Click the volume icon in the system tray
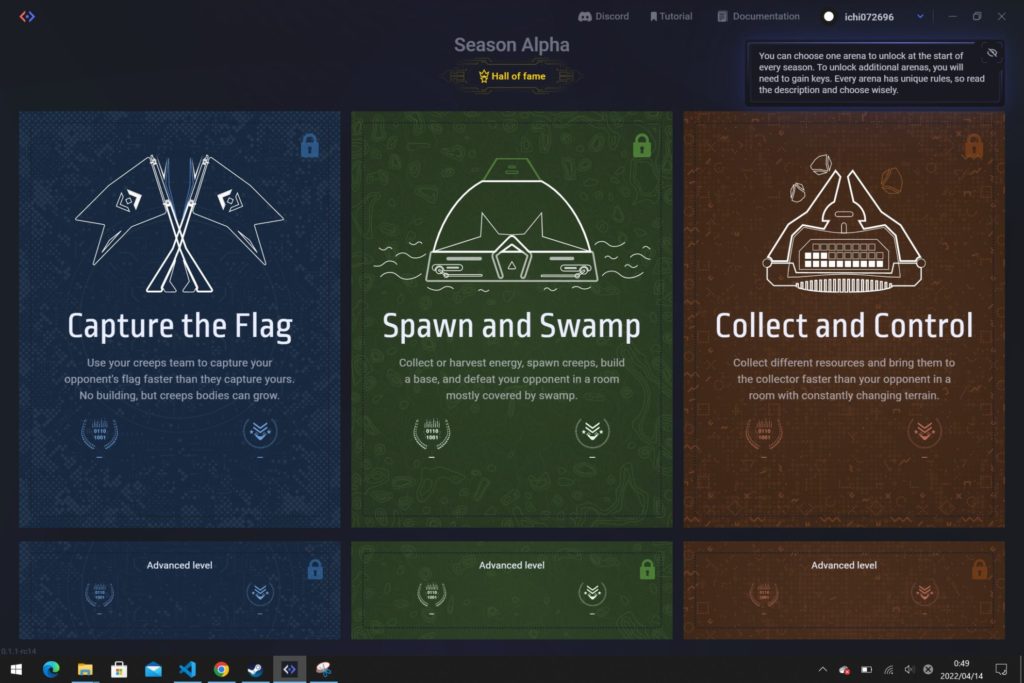Viewport: 1024px width, 683px height. tap(908, 669)
